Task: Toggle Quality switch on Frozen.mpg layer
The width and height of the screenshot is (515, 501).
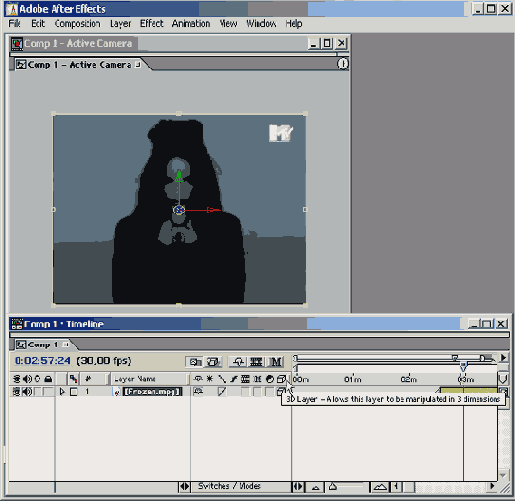Action: coord(222,391)
